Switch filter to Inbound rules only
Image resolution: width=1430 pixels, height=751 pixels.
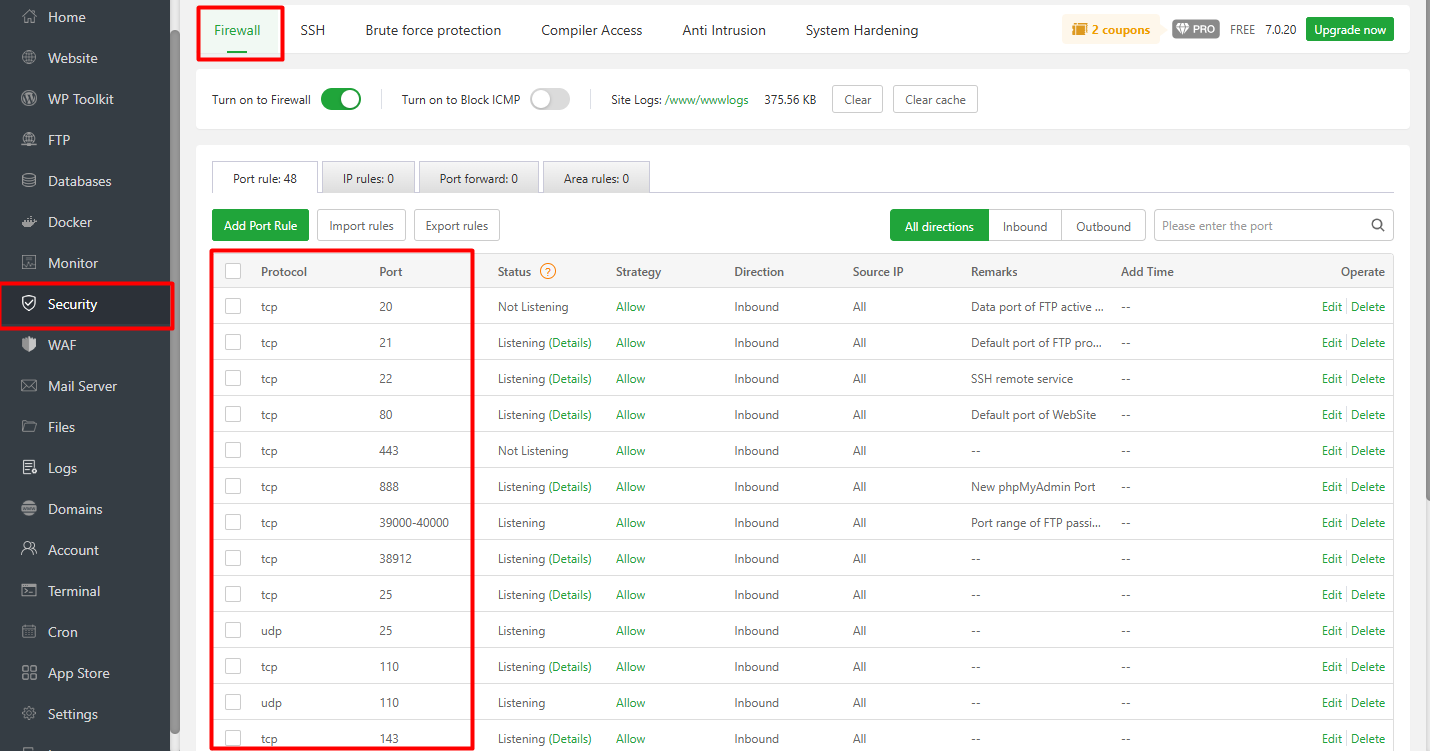1024,225
